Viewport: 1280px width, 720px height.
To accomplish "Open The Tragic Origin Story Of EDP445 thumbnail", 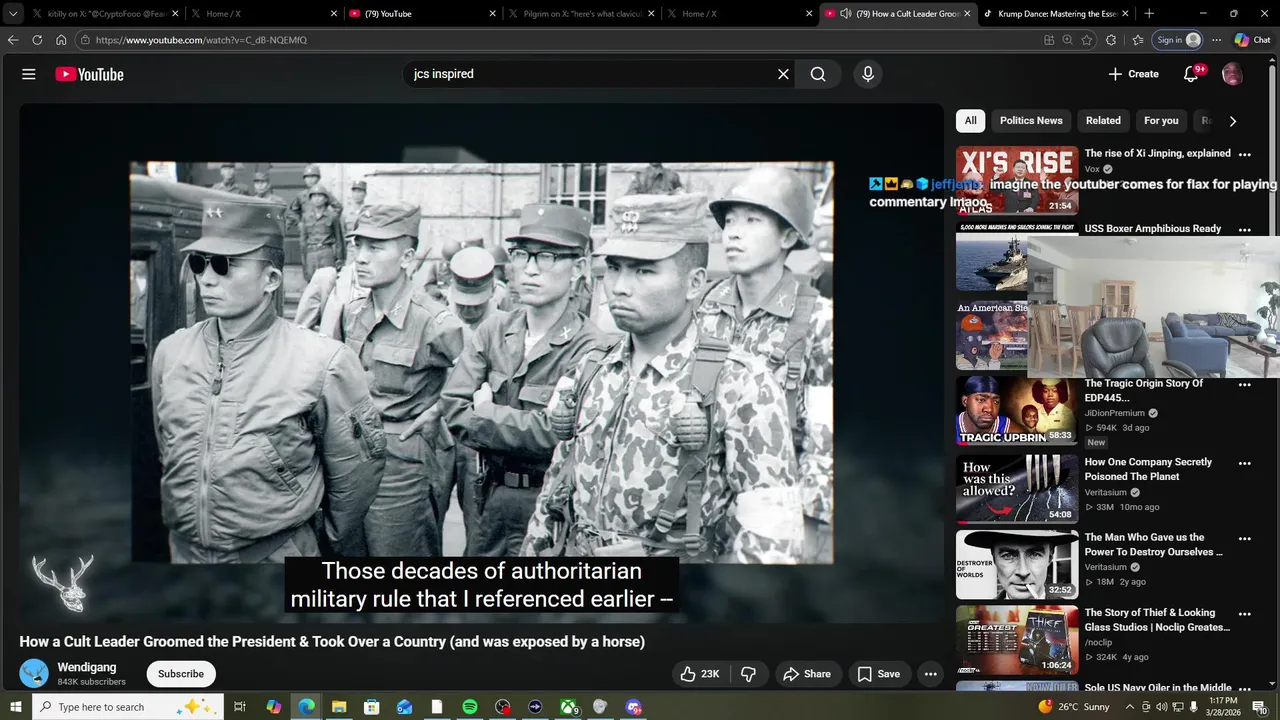I will tap(1017, 410).
